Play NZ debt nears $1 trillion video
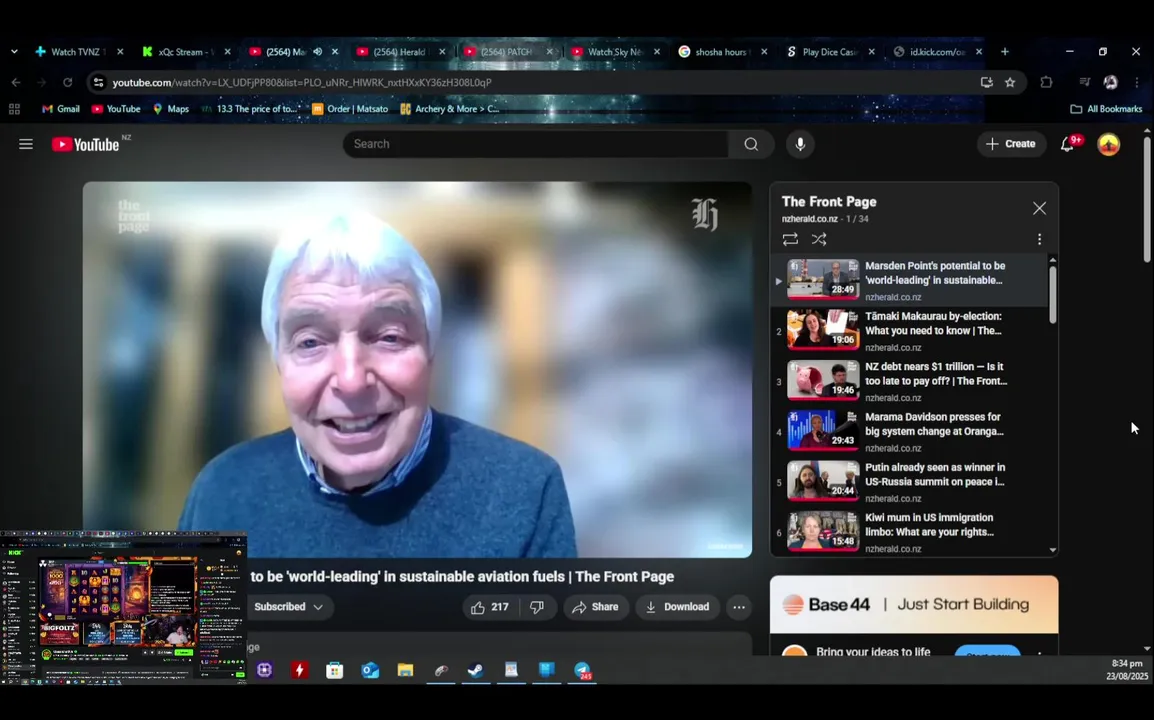The height and width of the screenshot is (720, 1154). [x=909, y=381]
